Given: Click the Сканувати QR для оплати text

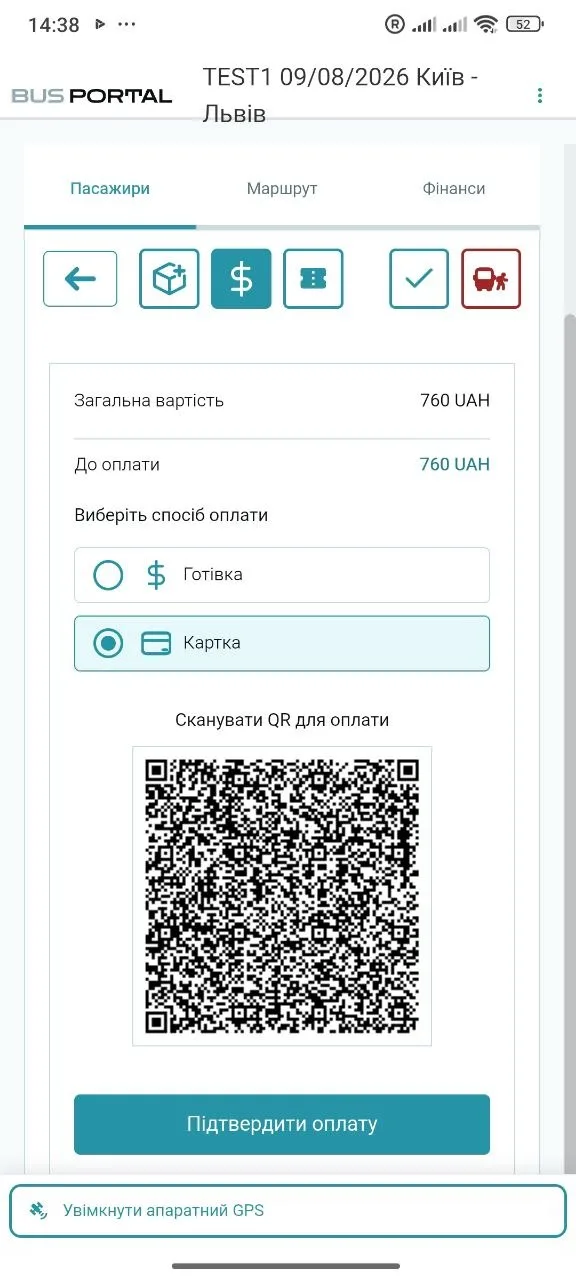Looking at the screenshot, I should pos(282,720).
